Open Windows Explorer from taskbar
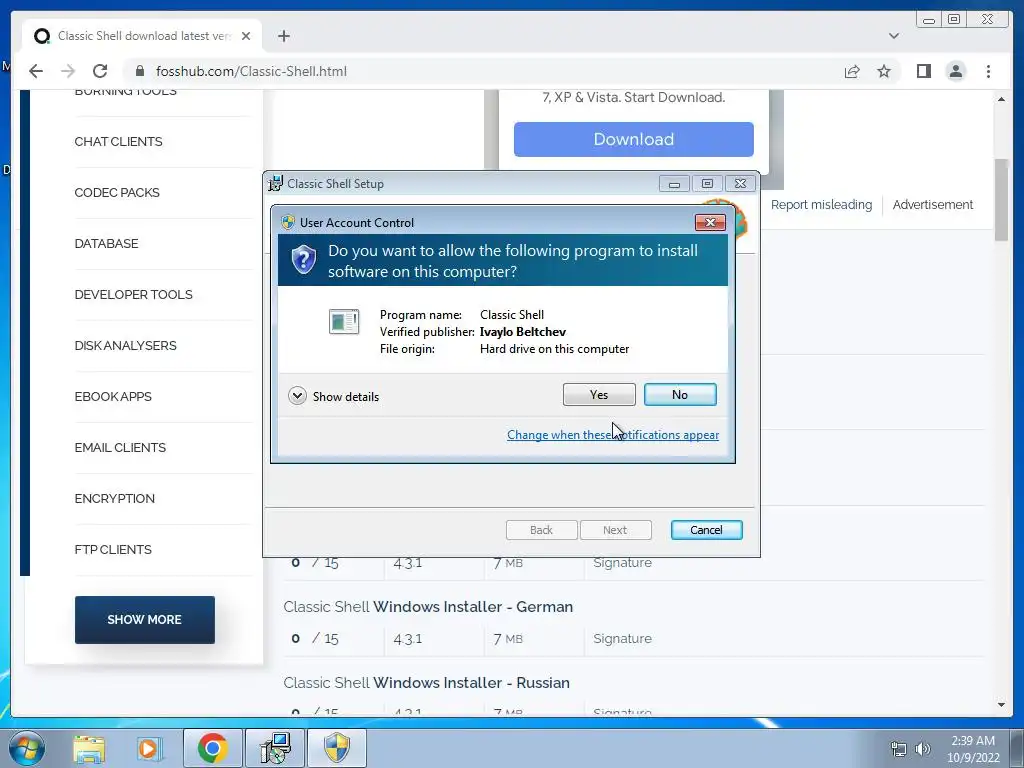The image size is (1024, 768). click(89, 749)
